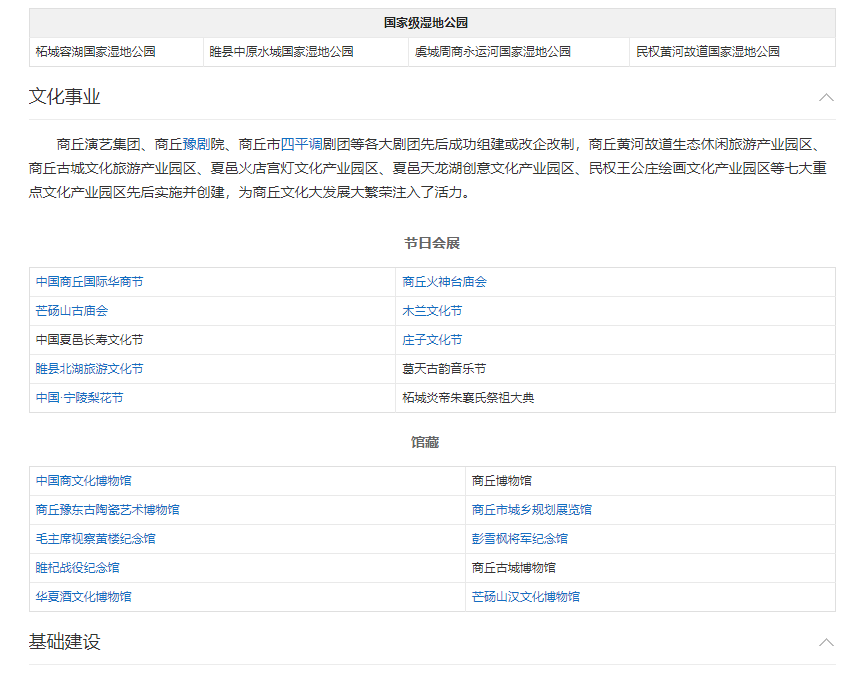The width and height of the screenshot is (863, 685).
Task: Open 睢县北湖旅游文化节 link
Action: (89, 369)
